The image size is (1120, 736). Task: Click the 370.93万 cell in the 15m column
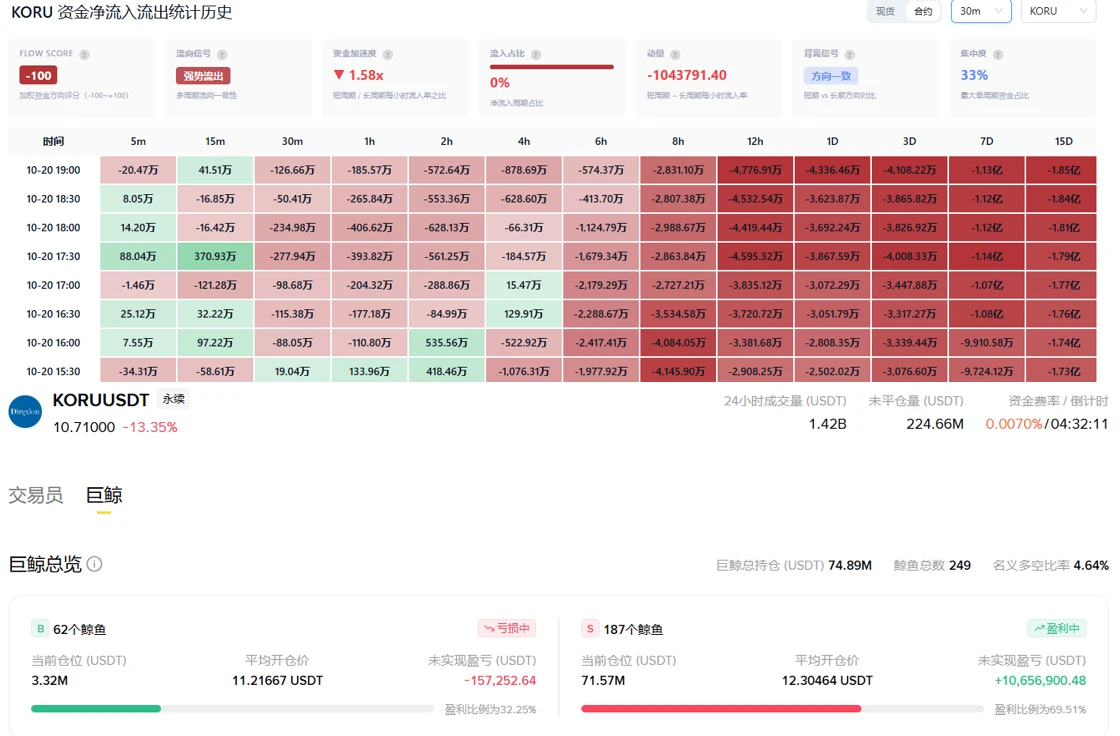[215, 257]
